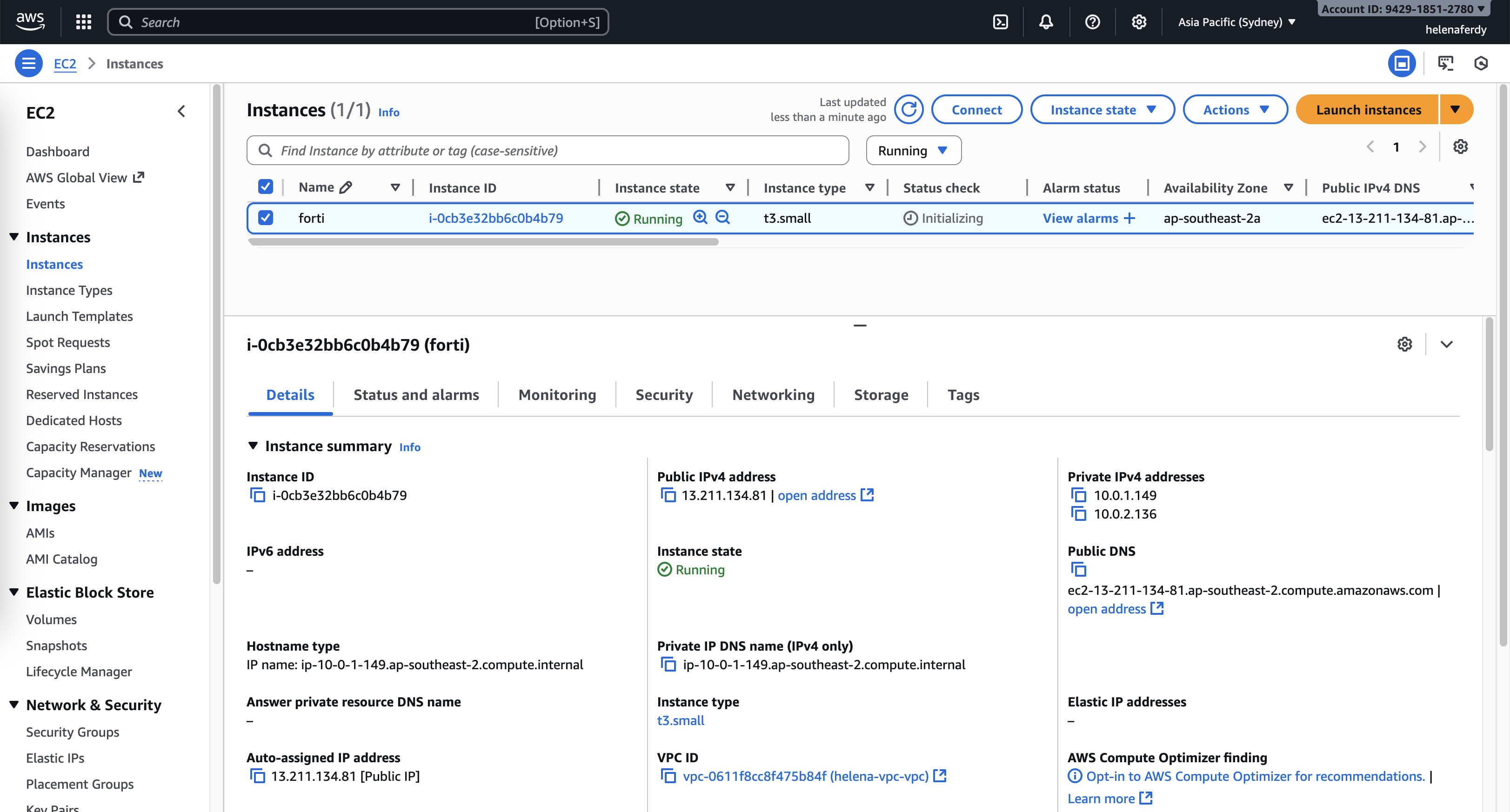Open the AWS CloudShell icon
This screenshot has height=812, width=1510.
click(x=1000, y=22)
